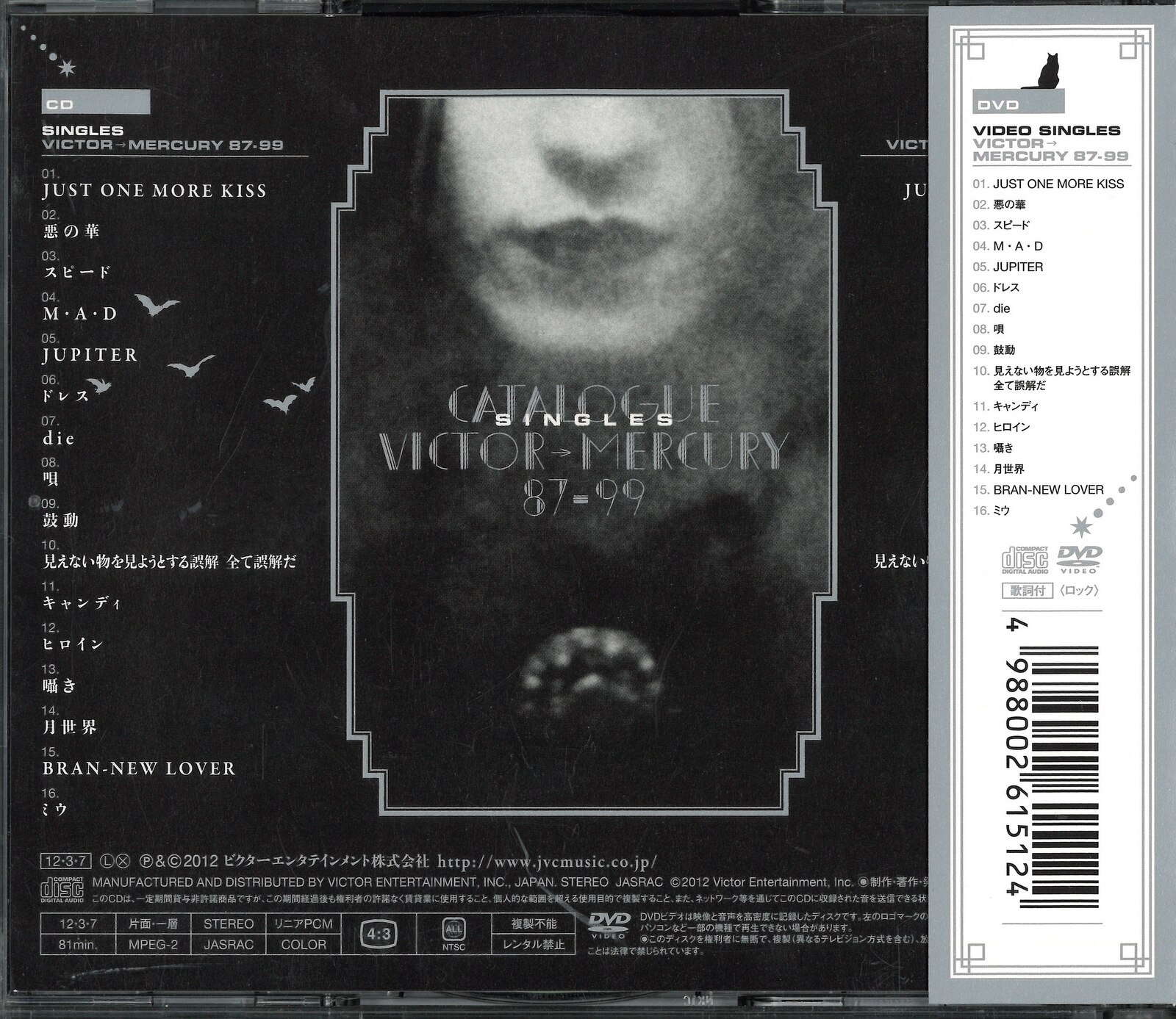Select JUST ONE MORE KISS in the DVD obi list
Image resolution: width=1176 pixels, height=1019 pixels.
coord(1058,184)
